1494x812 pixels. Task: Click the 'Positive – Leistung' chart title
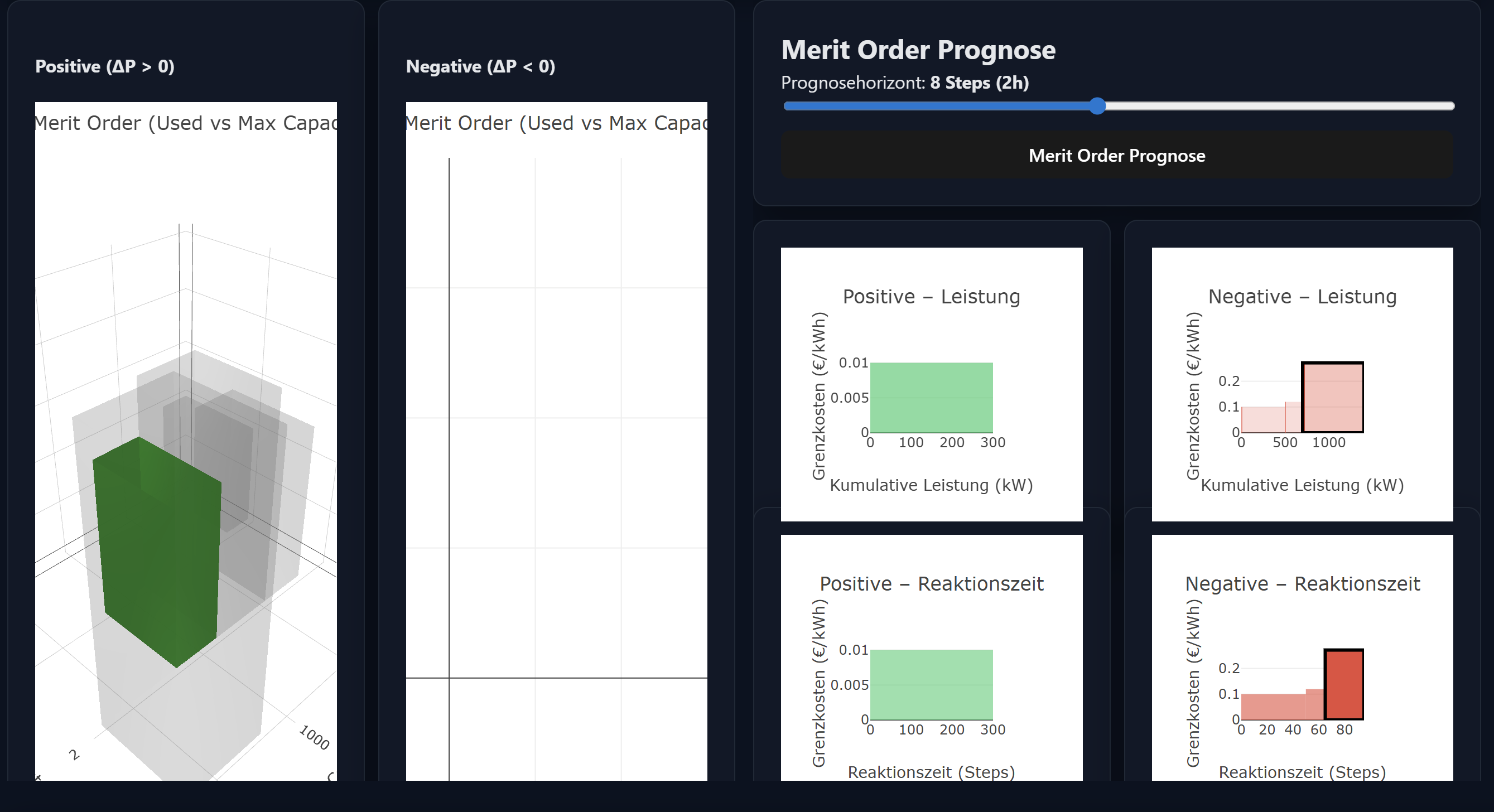(x=932, y=296)
